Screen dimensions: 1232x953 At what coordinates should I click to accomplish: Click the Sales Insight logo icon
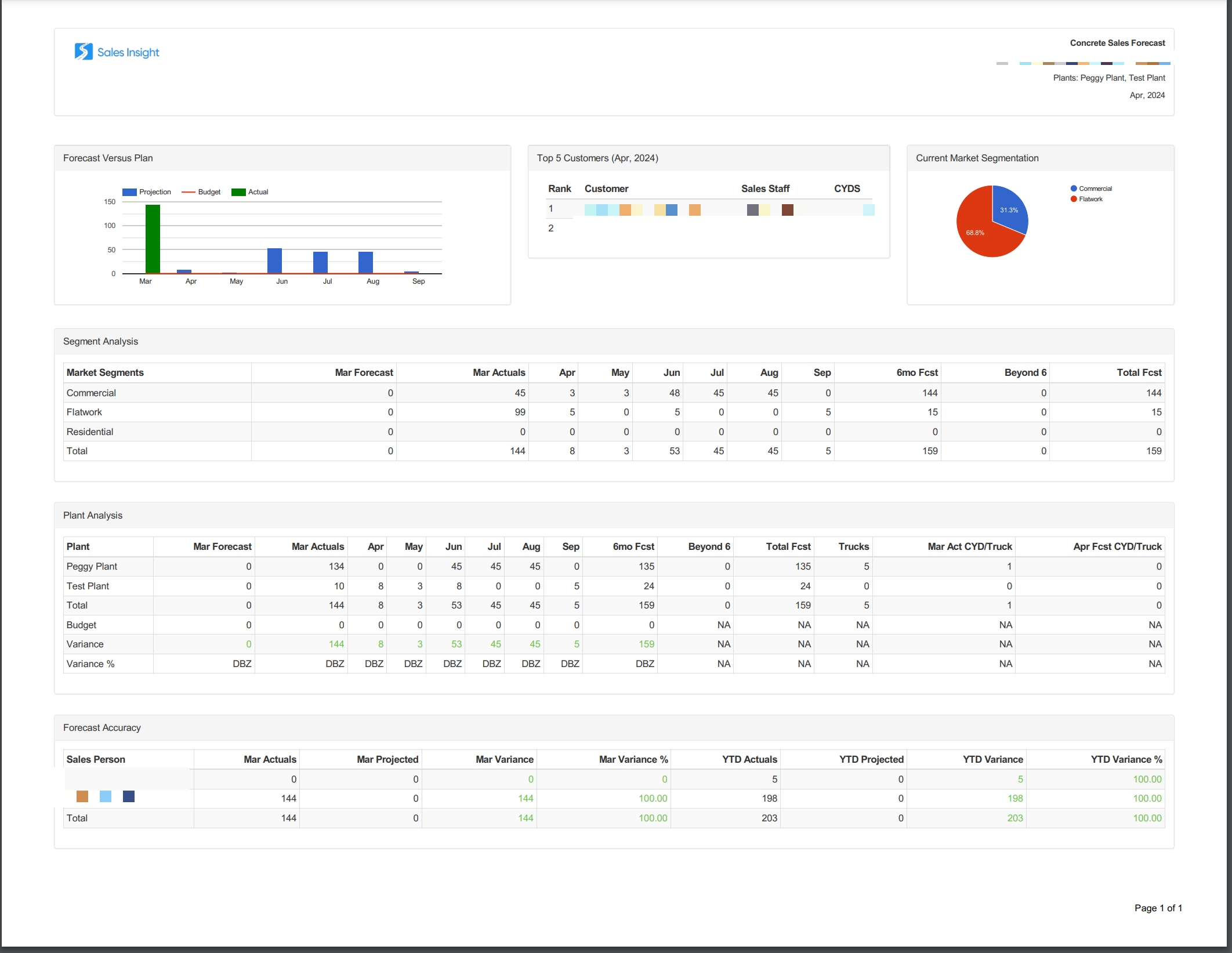click(x=84, y=52)
